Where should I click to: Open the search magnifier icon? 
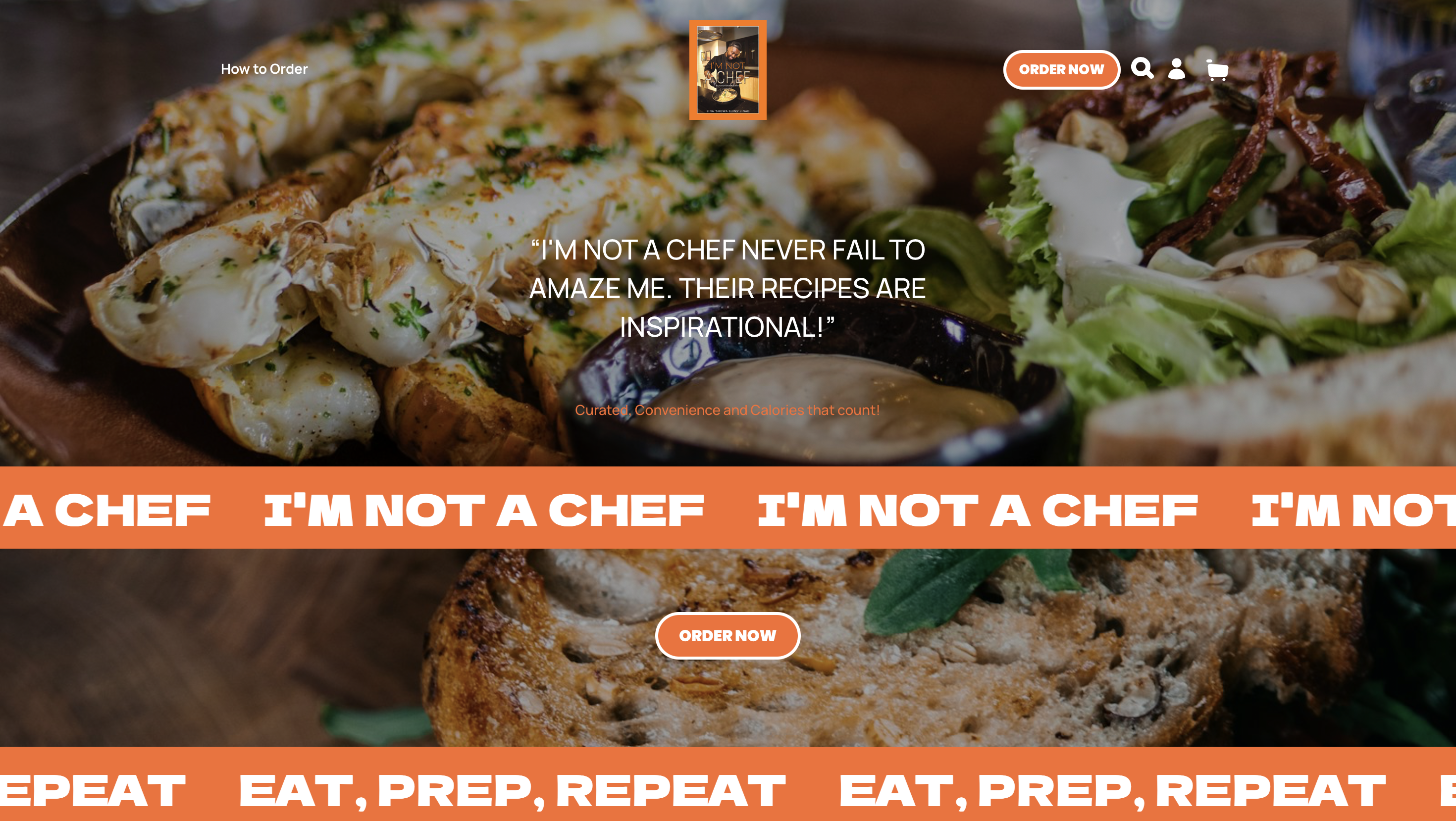coord(1142,68)
